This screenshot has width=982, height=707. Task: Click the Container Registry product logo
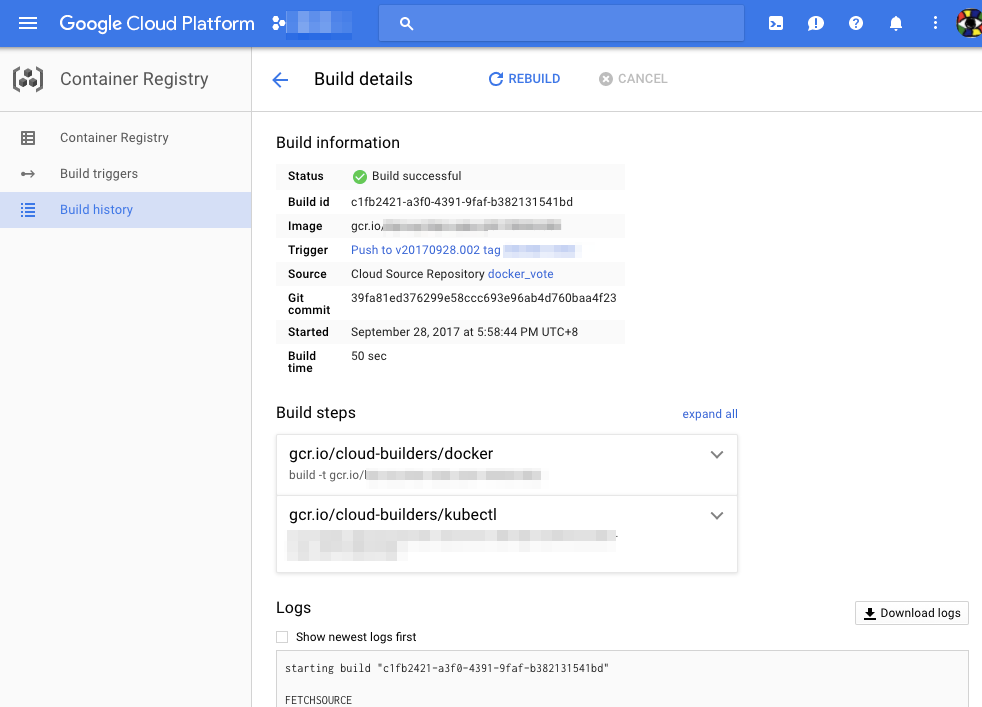coord(28,80)
